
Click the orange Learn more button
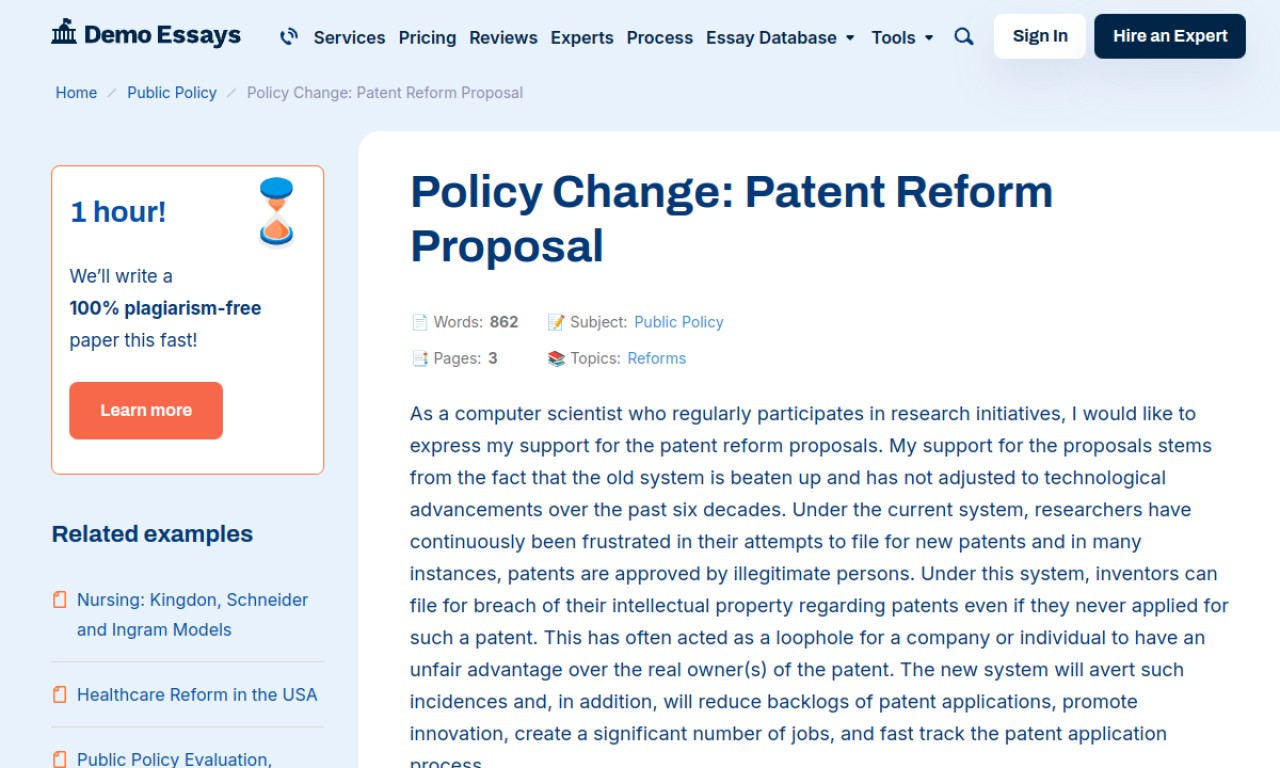coord(146,410)
